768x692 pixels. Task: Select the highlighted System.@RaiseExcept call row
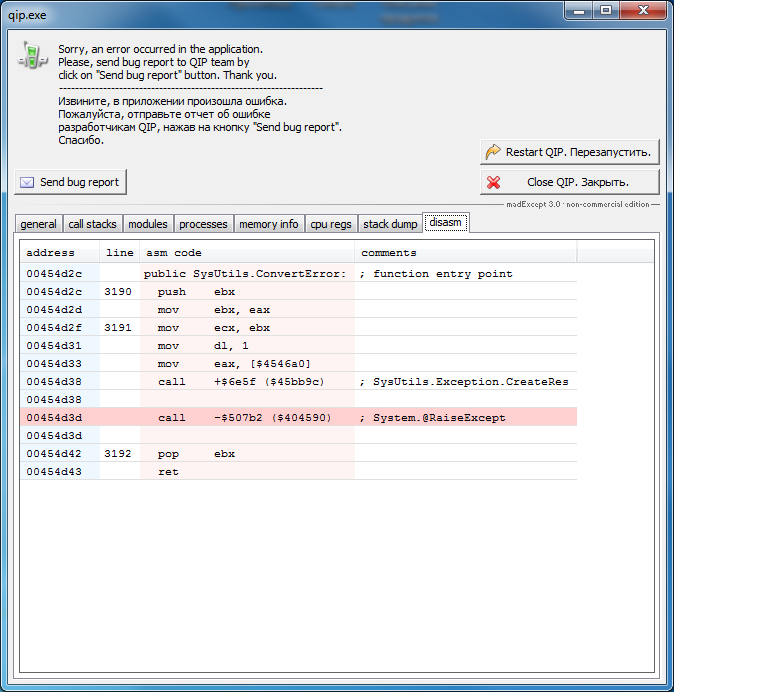[x=298, y=417]
